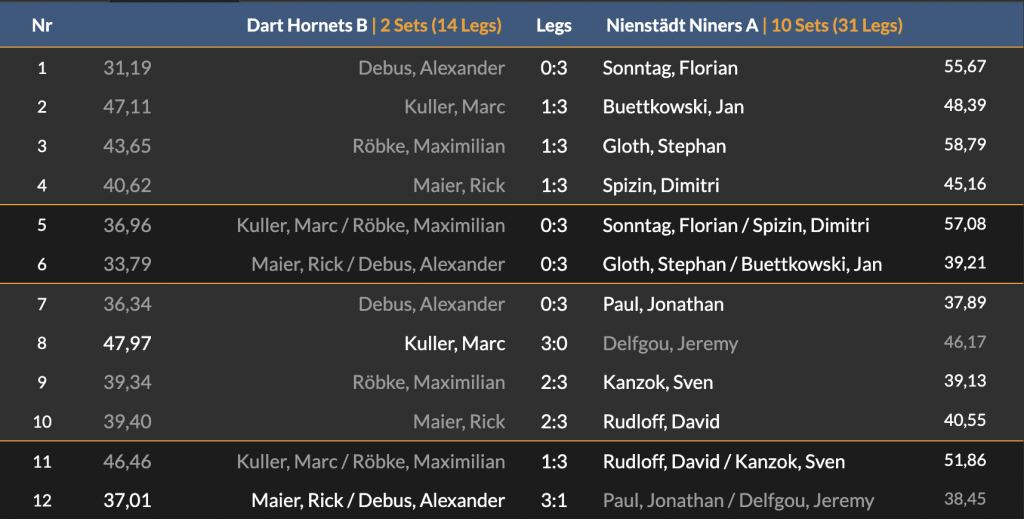
Task: Click Delfgou, Jeremy in match 8
Action: coord(670,344)
